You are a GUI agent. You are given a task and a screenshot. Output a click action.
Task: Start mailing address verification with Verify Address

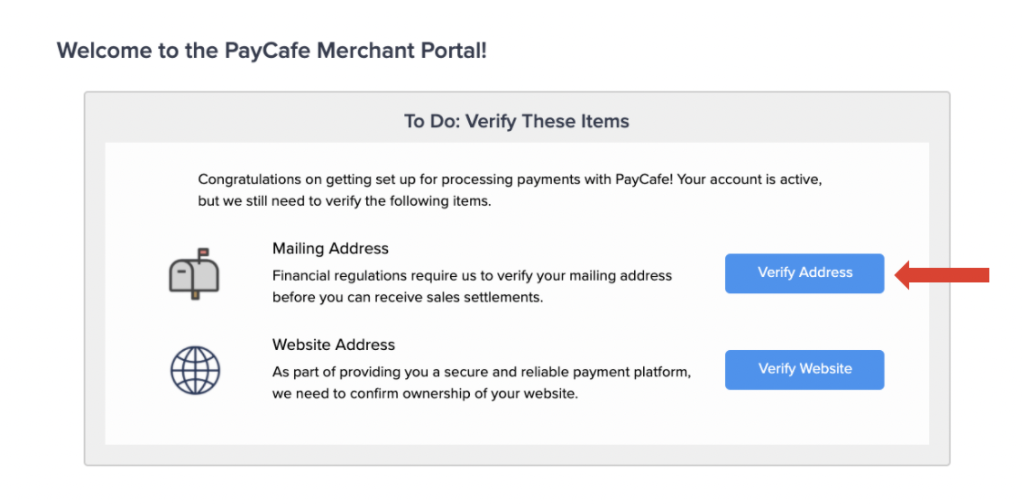tap(804, 273)
